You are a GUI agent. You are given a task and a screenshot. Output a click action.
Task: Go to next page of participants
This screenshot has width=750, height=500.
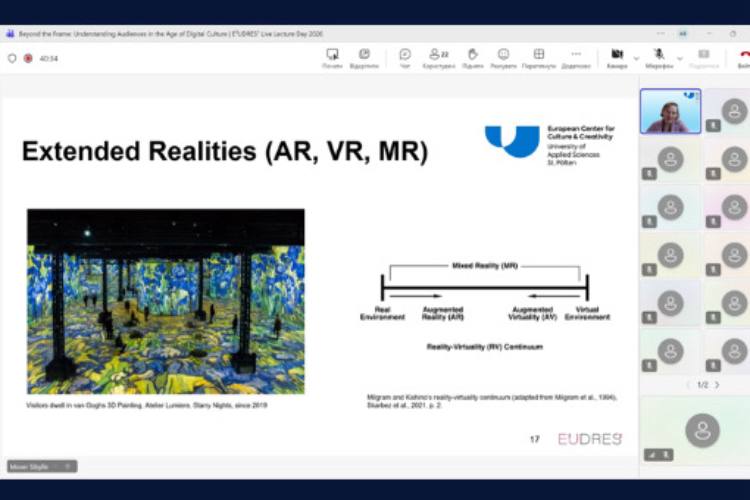point(717,384)
